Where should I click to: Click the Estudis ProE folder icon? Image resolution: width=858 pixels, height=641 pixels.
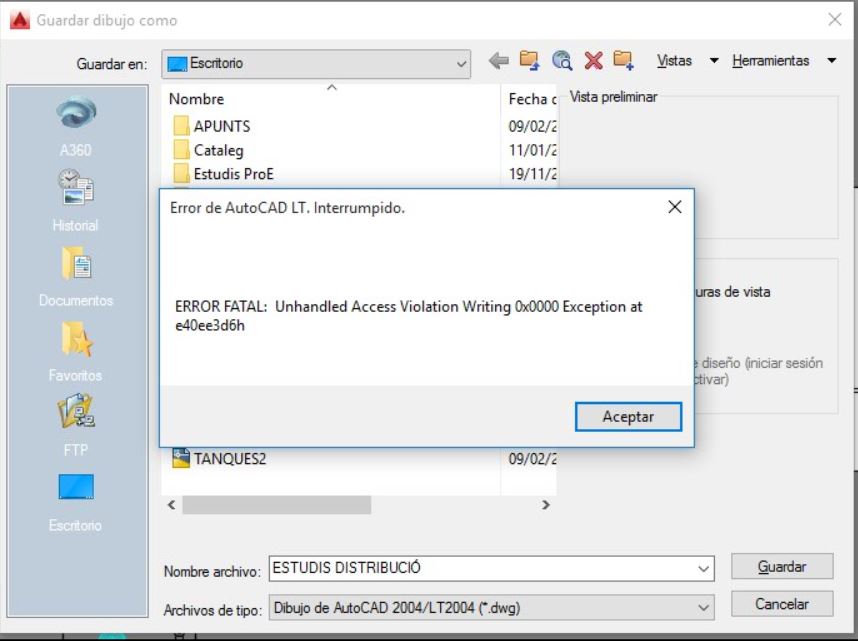coord(181,174)
